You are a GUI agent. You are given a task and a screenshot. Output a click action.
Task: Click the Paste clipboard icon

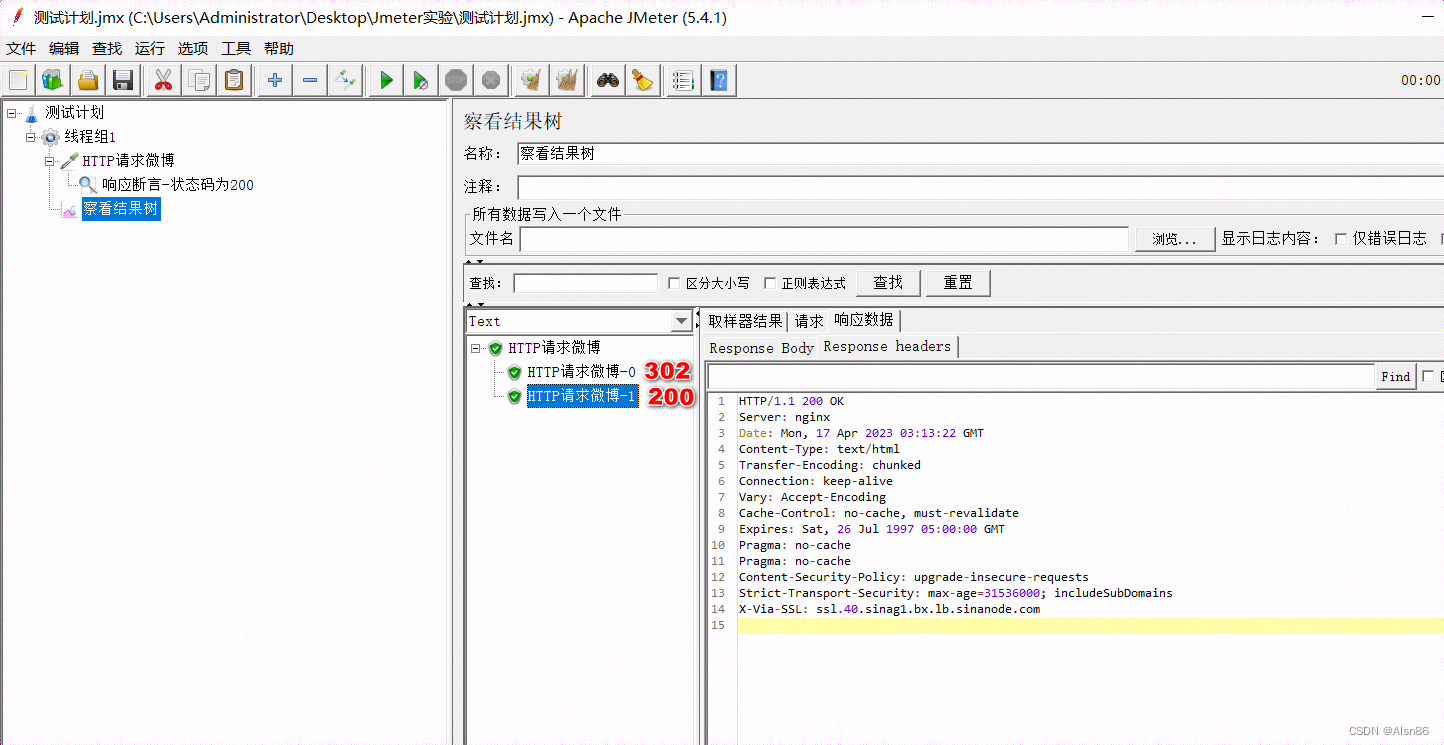pos(234,81)
